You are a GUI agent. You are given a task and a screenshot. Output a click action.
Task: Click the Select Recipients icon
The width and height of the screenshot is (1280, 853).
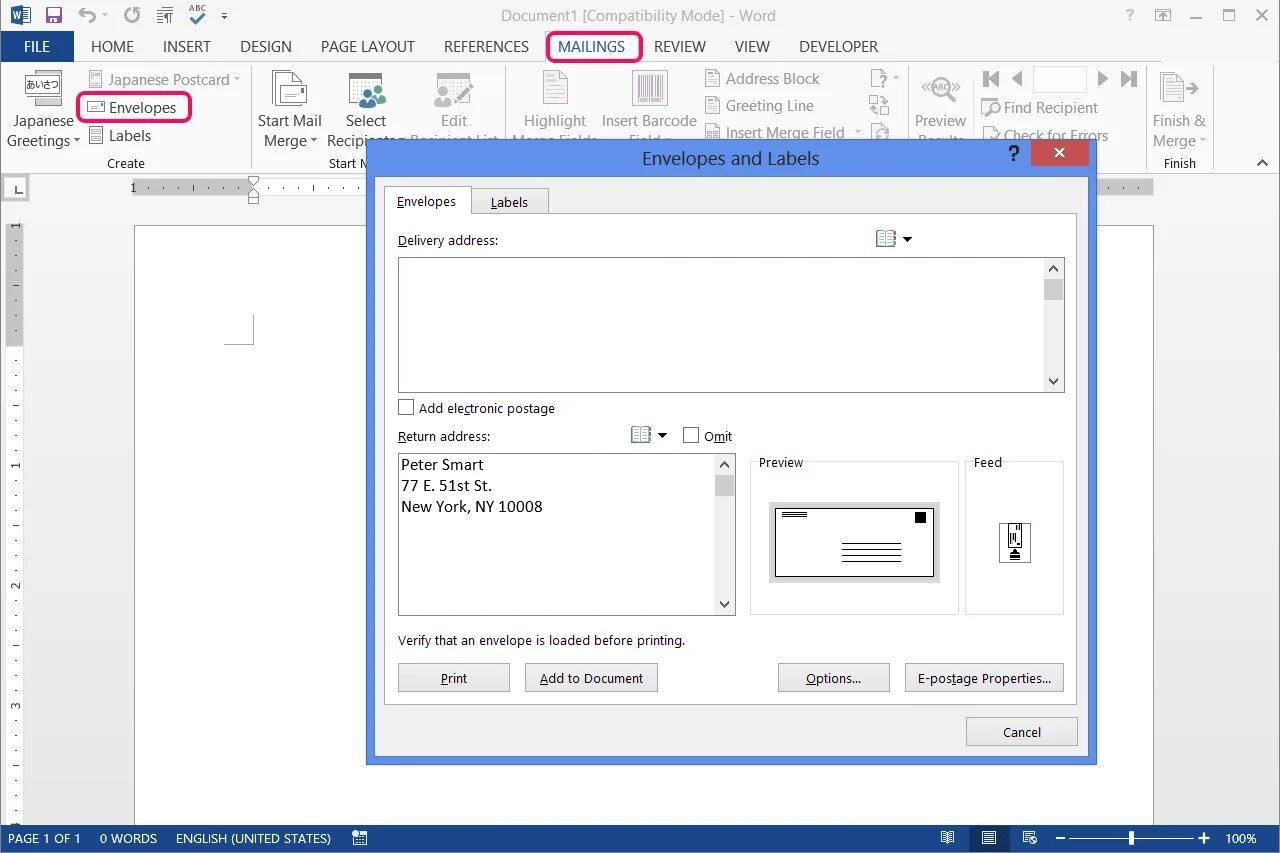tap(366, 90)
